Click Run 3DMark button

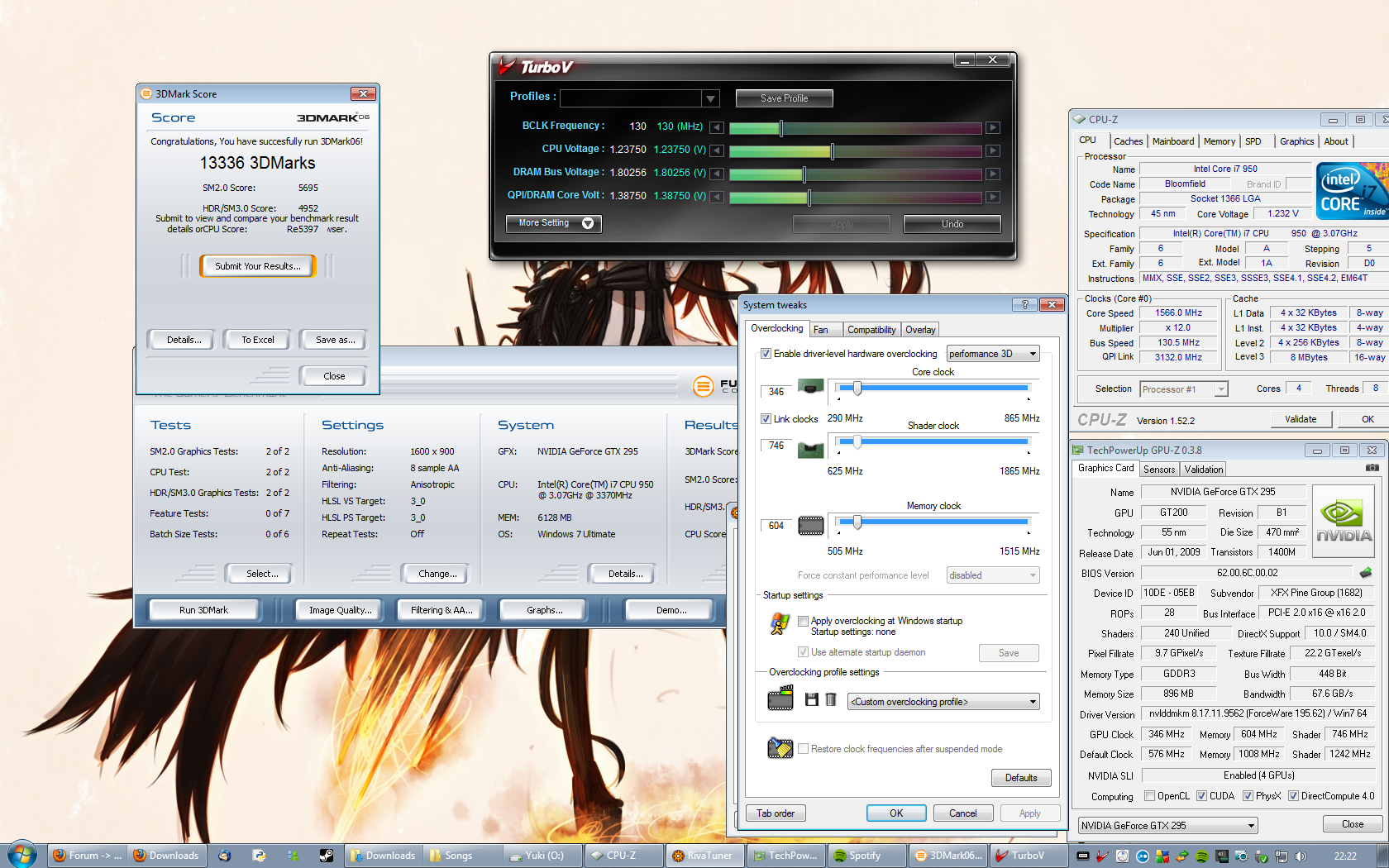(x=203, y=610)
